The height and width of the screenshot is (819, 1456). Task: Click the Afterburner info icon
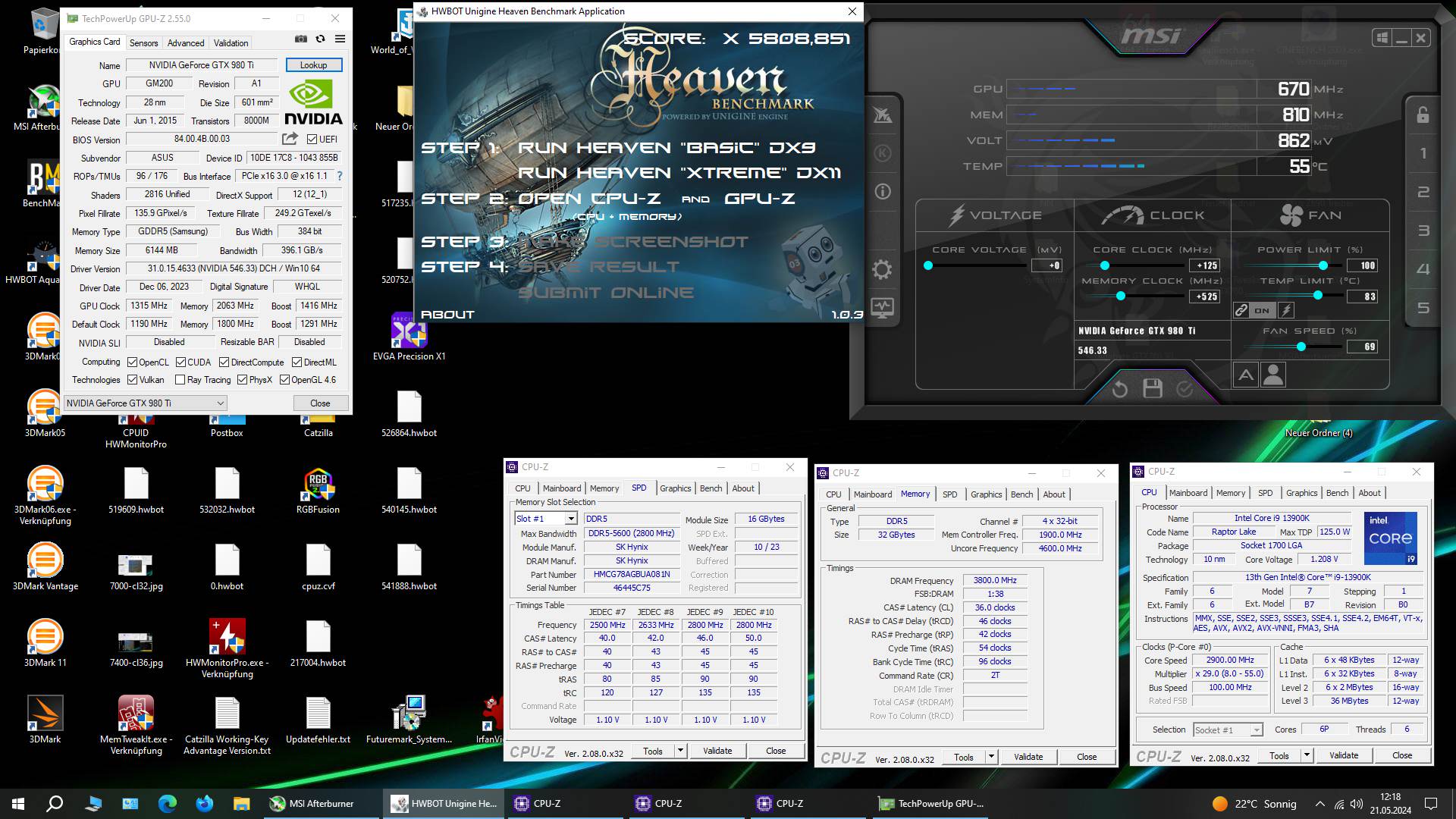pos(882,192)
